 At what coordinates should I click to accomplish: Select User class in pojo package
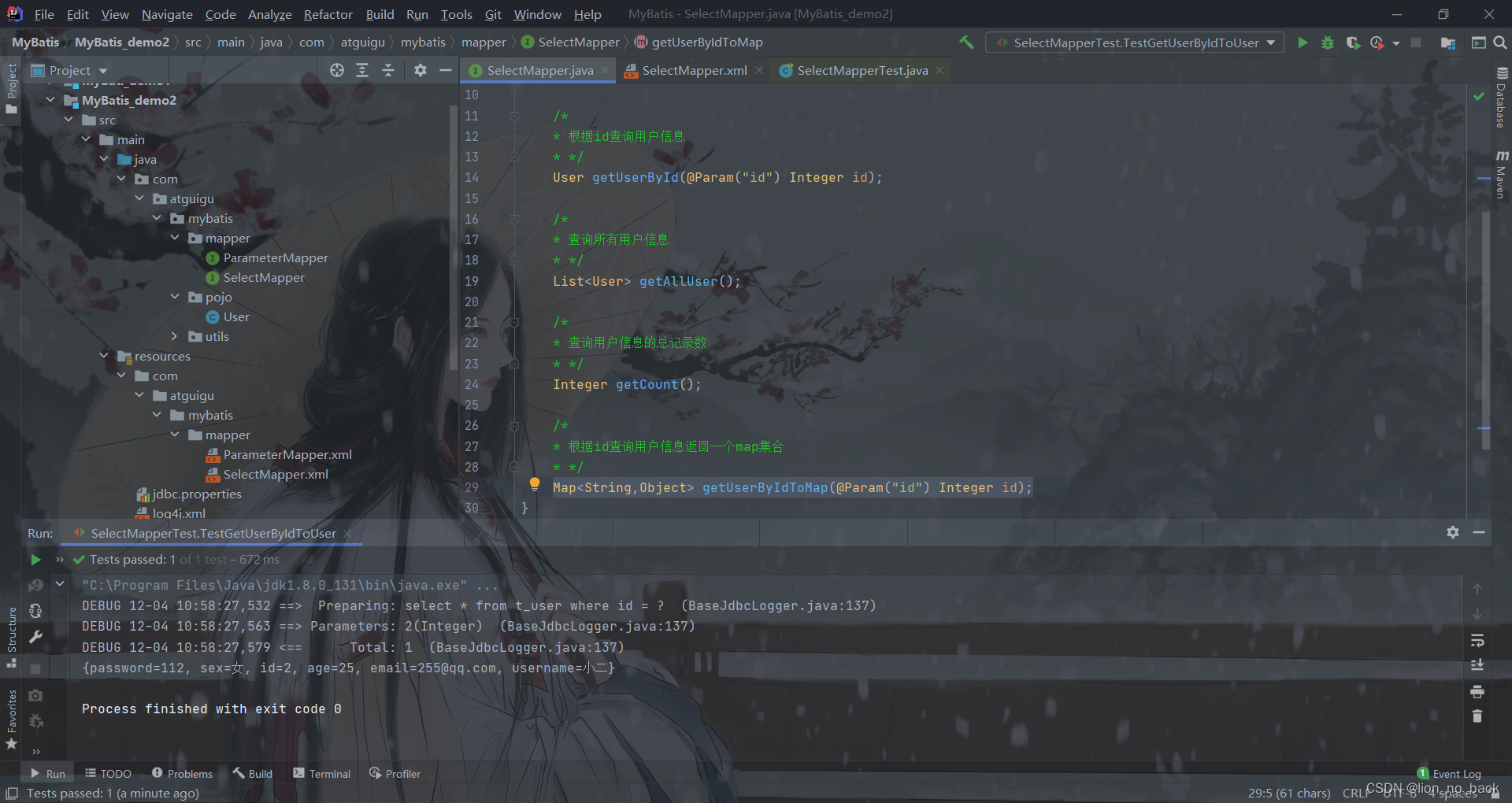click(228, 316)
